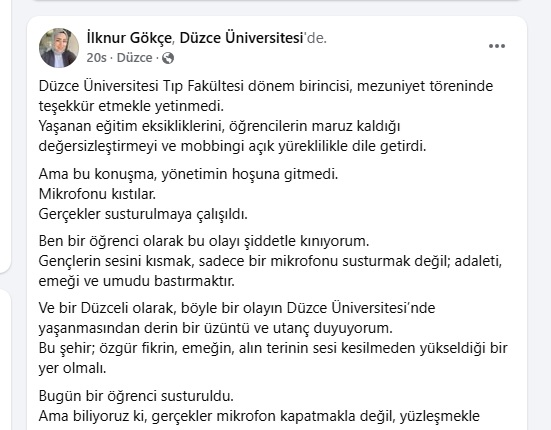Viewport: 551px width, 430px height.
Task: Open the three-dot post options menu
Action: (497, 46)
